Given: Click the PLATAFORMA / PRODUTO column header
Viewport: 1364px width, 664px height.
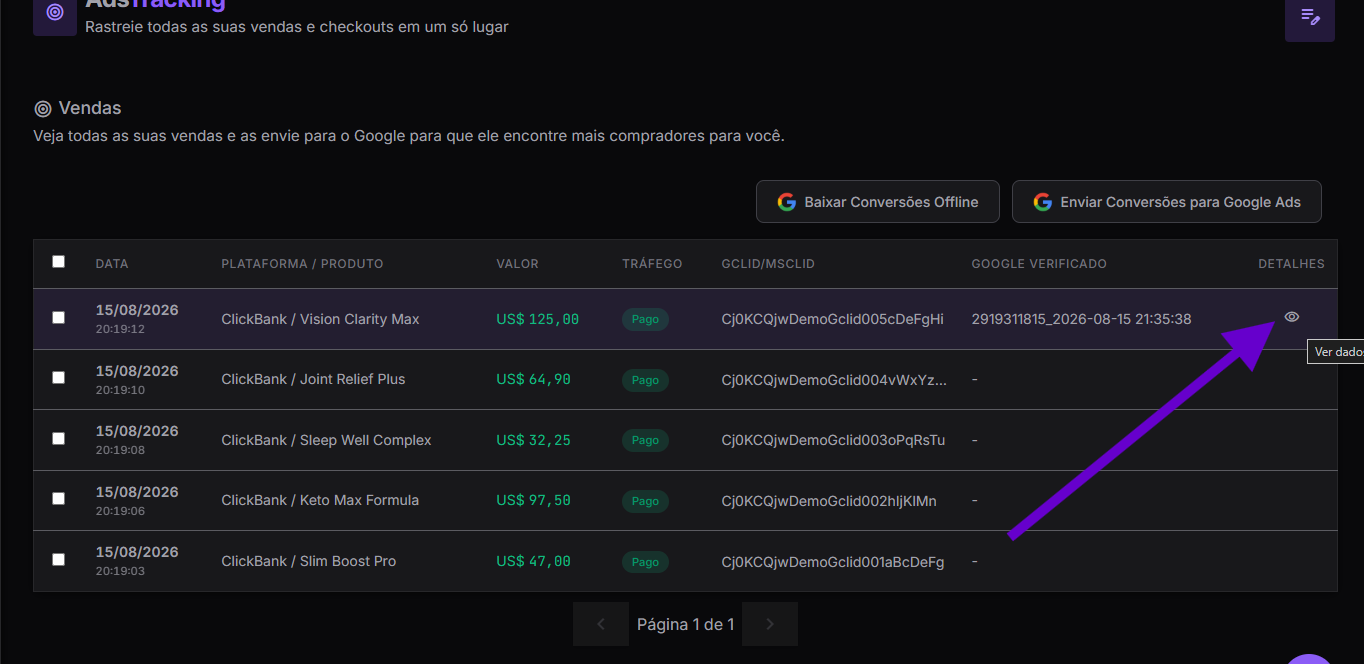Looking at the screenshot, I should pos(302,264).
